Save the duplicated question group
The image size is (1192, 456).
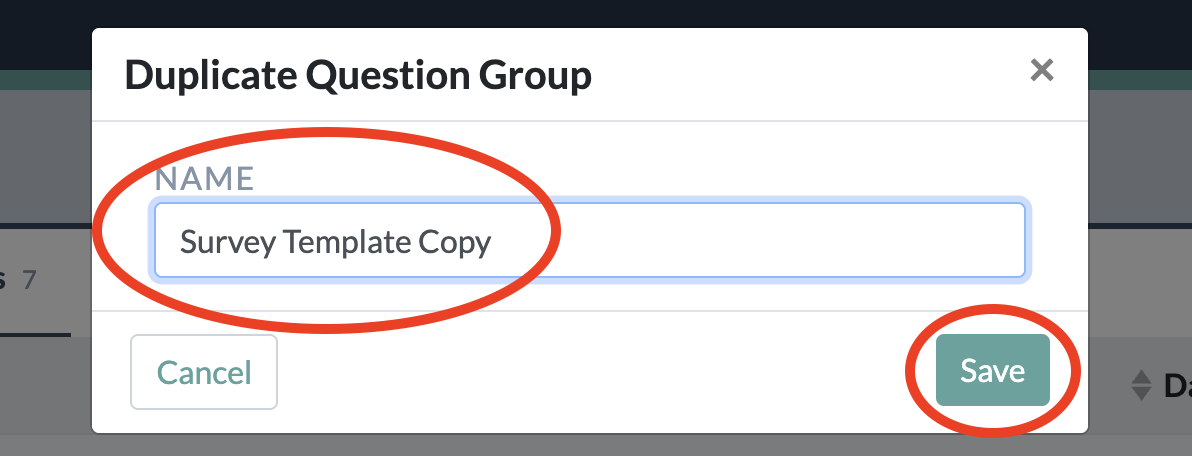click(992, 370)
